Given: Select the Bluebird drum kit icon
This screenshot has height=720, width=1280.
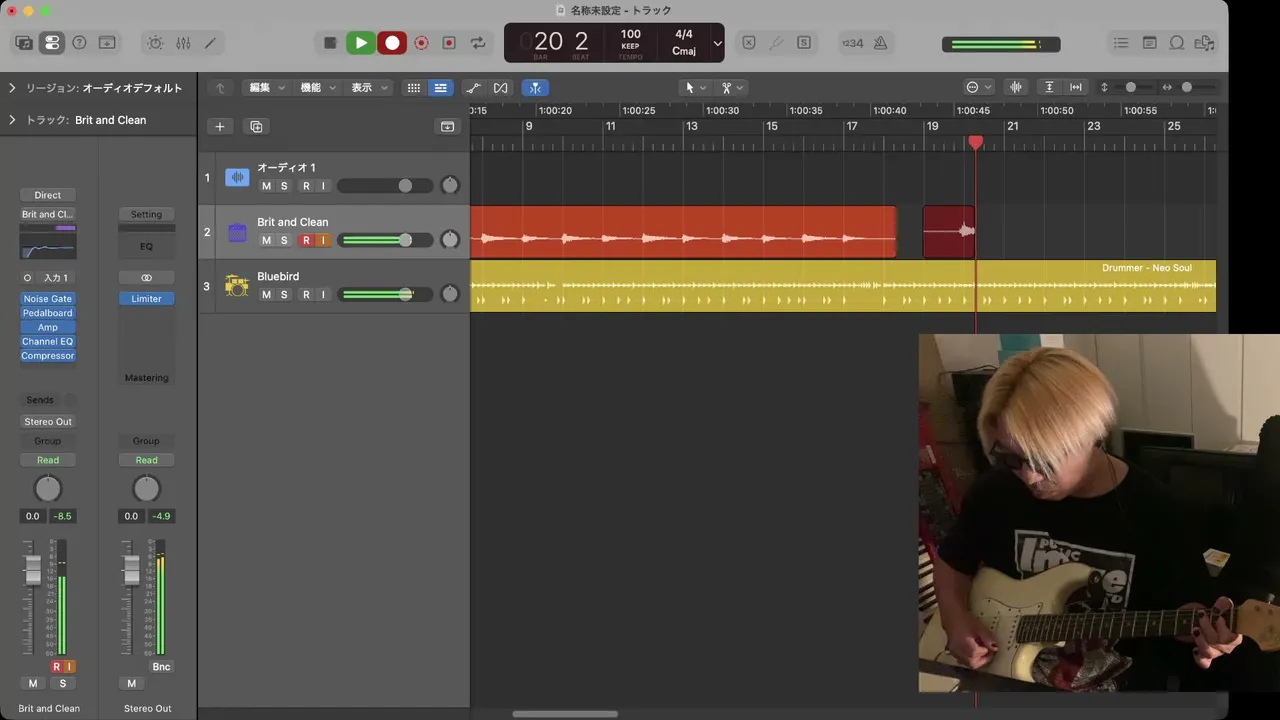Looking at the screenshot, I should (237, 286).
